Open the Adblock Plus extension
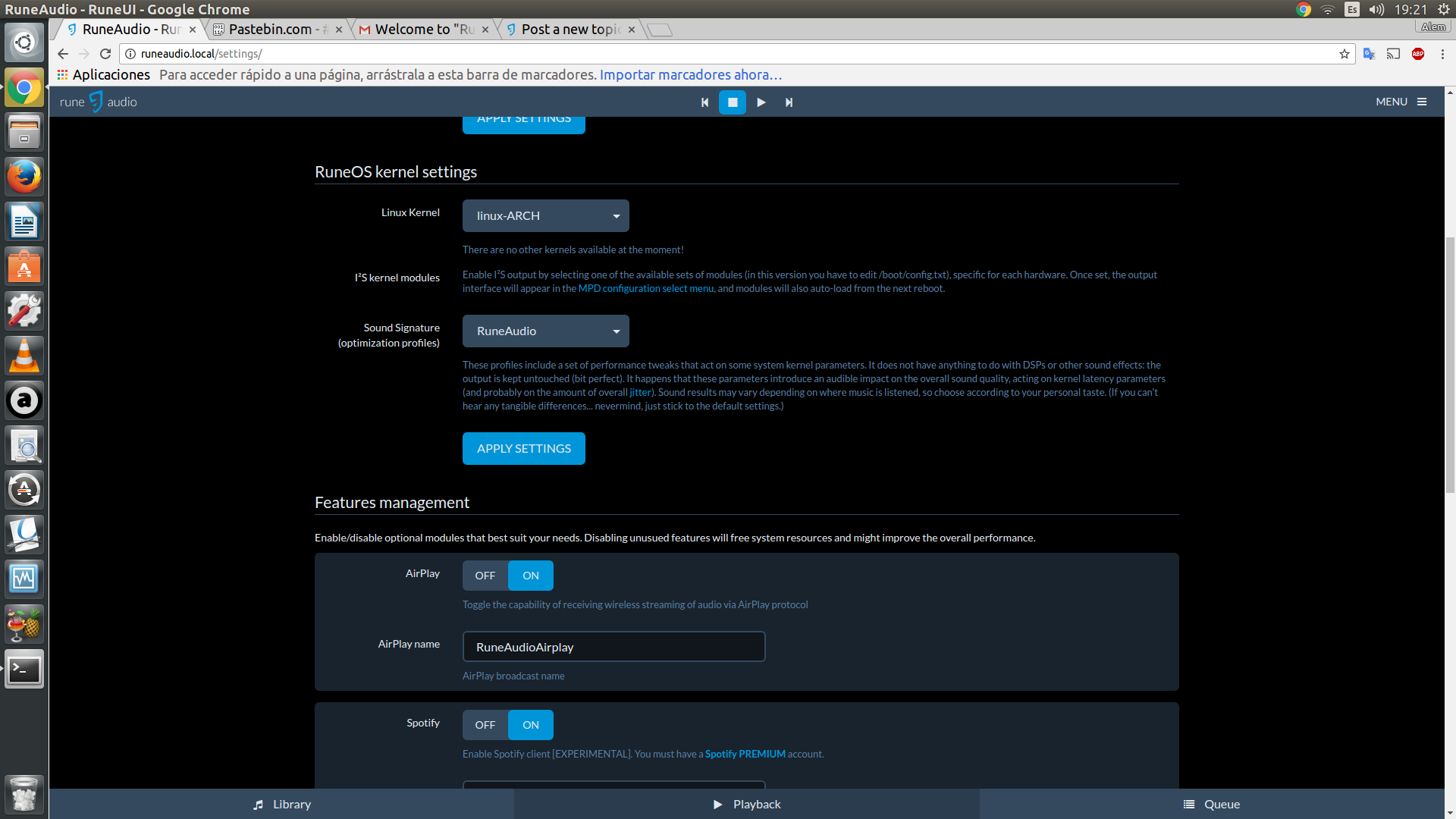Viewport: 1456px width, 819px height. (x=1418, y=54)
